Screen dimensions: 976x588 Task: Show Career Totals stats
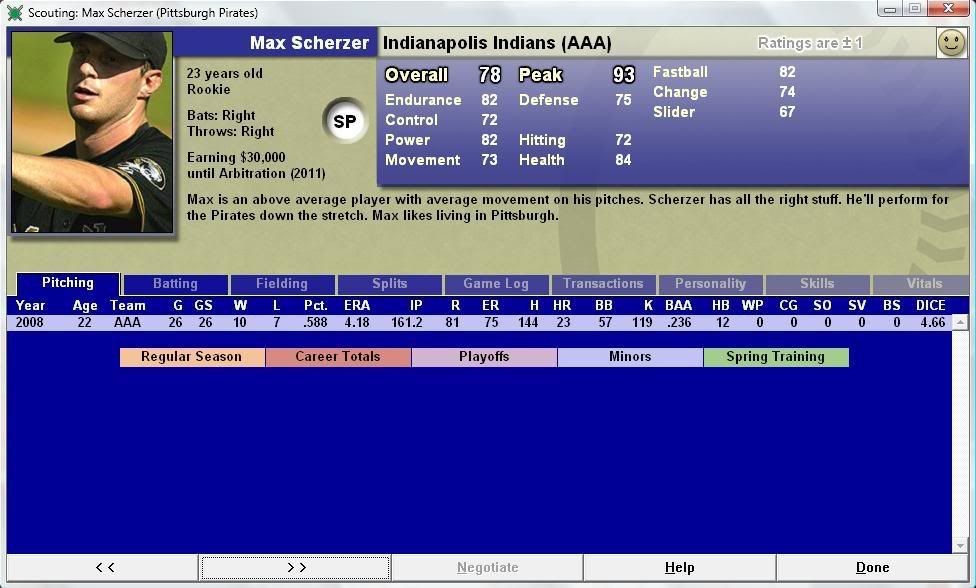pyautogui.click(x=338, y=357)
